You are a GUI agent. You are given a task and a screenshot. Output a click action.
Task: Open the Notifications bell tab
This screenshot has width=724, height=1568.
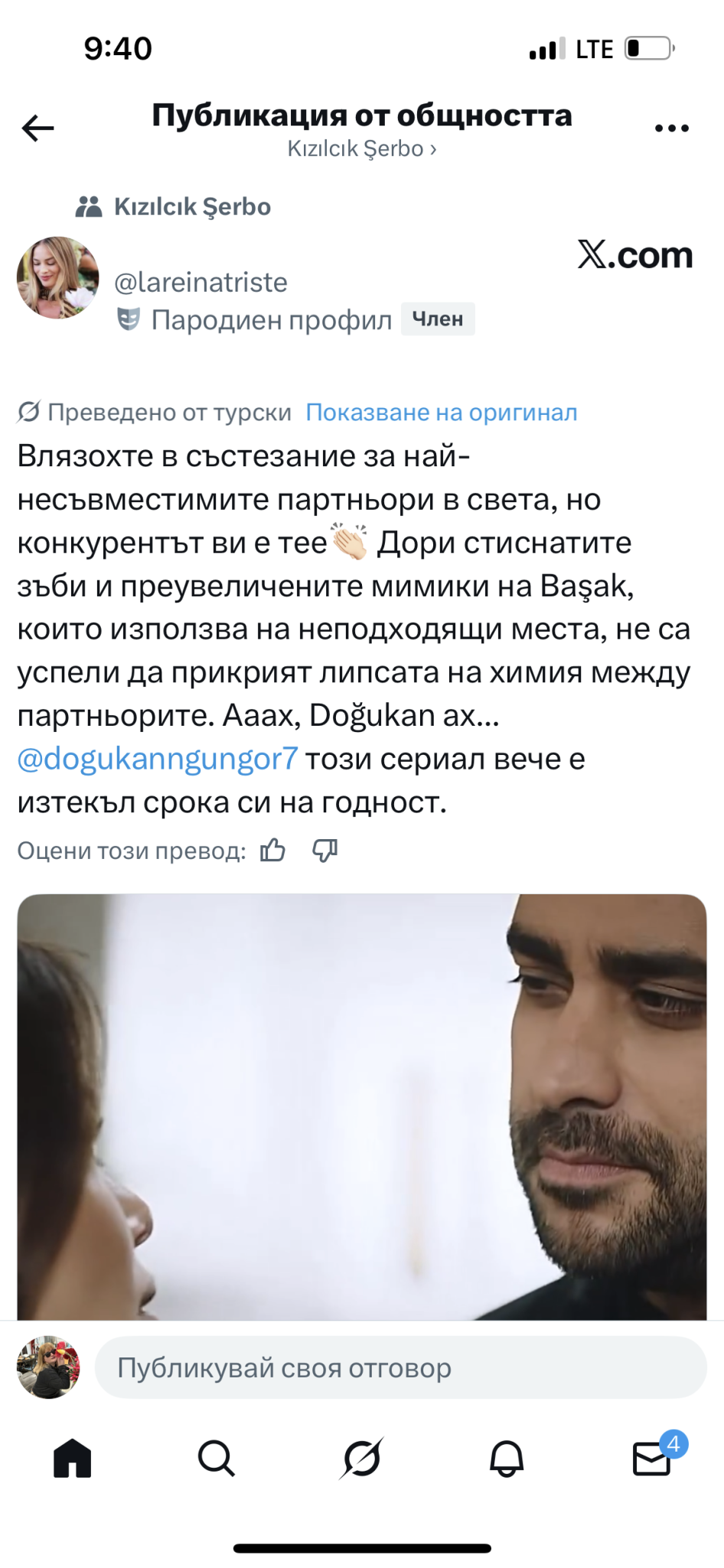click(507, 1458)
